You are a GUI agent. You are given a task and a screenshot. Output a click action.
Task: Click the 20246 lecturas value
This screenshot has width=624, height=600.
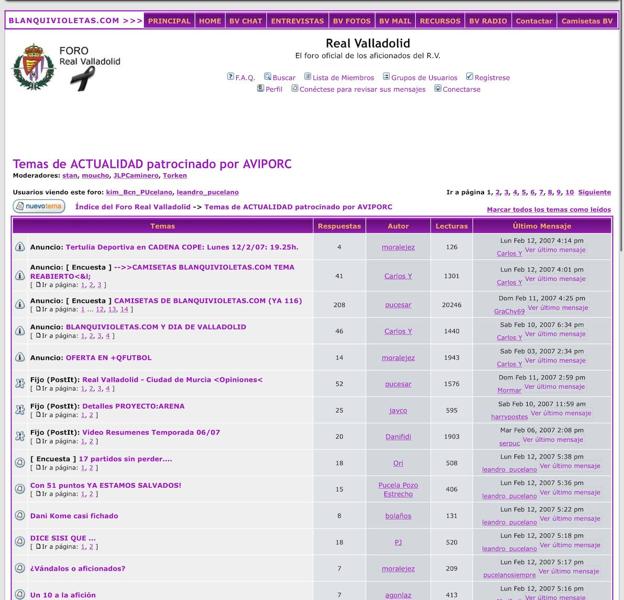coord(451,305)
